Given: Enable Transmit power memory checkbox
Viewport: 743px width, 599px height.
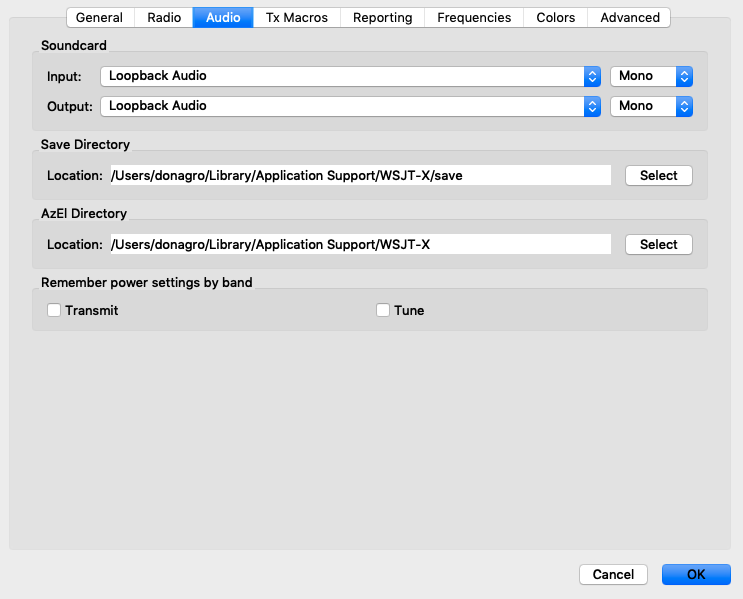Looking at the screenshot, I should coord(54,311).
